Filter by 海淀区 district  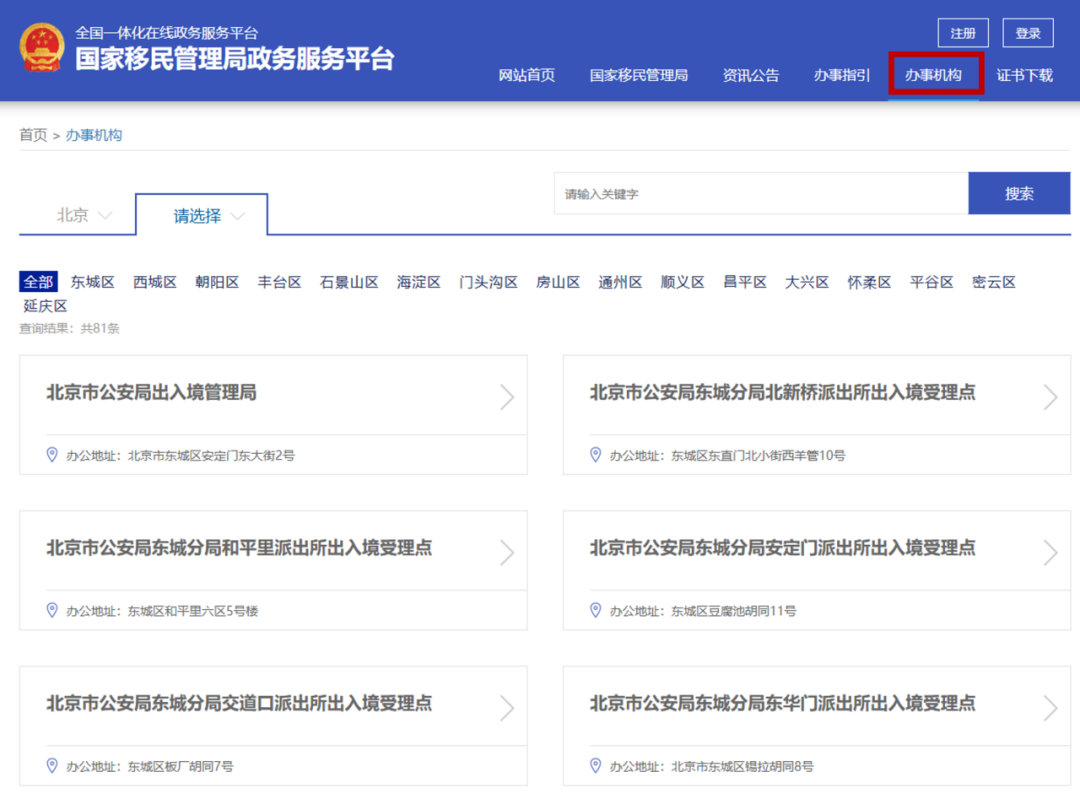419,282
